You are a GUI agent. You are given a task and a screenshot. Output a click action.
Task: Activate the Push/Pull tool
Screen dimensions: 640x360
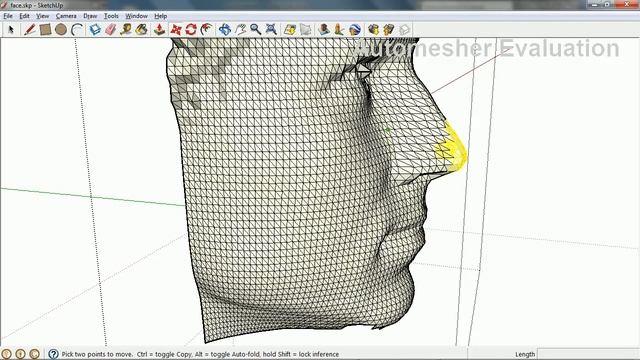tap(159, 29)
